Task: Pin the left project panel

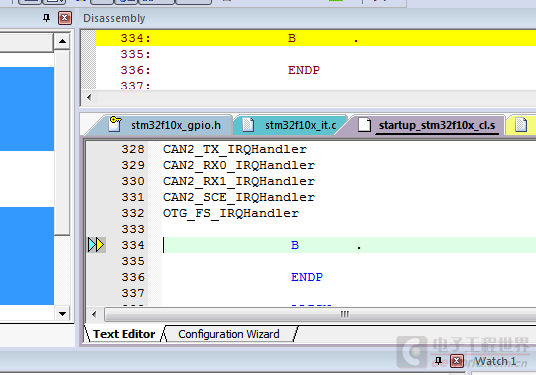Action: coord(46,18)
